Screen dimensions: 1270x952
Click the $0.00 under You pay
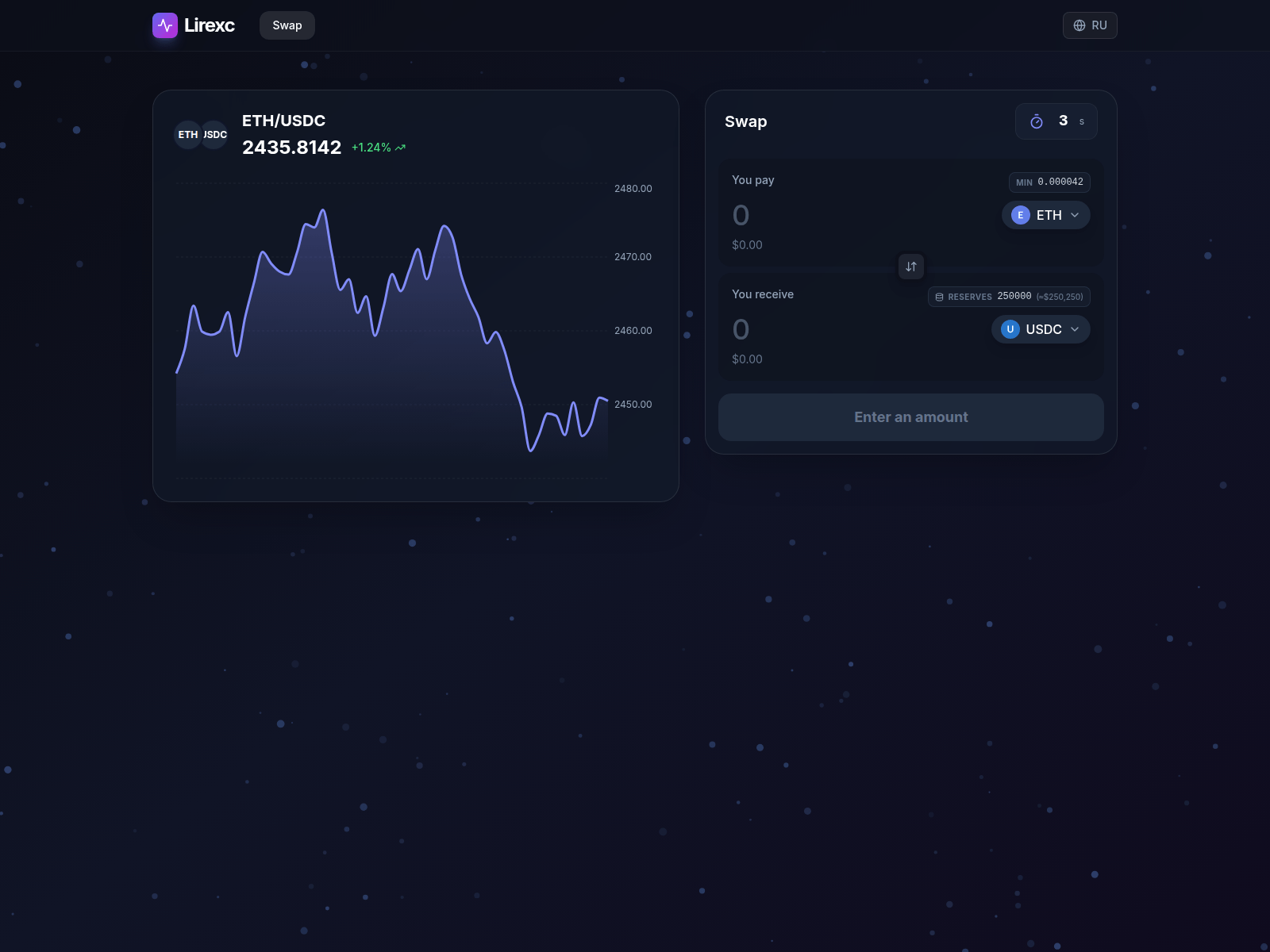(x=747, y=245)
